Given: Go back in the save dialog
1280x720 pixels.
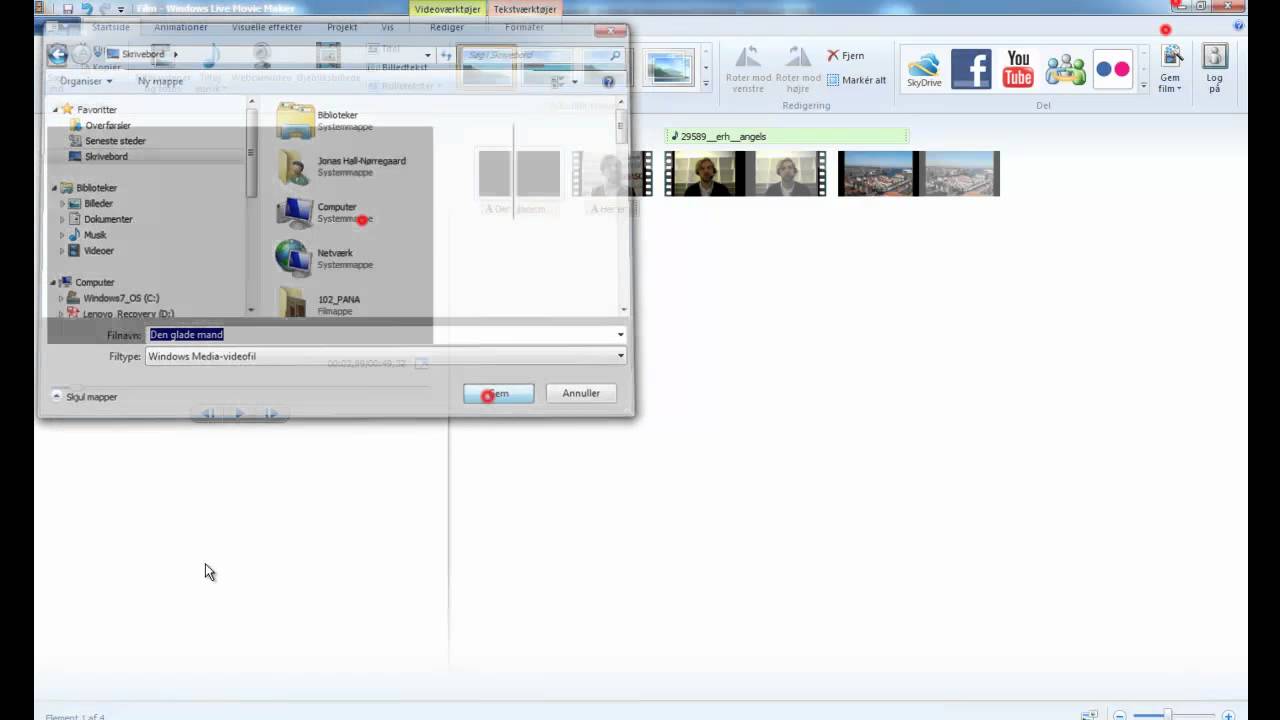Looking at the screenshot, I should click(x=57, y=54).
